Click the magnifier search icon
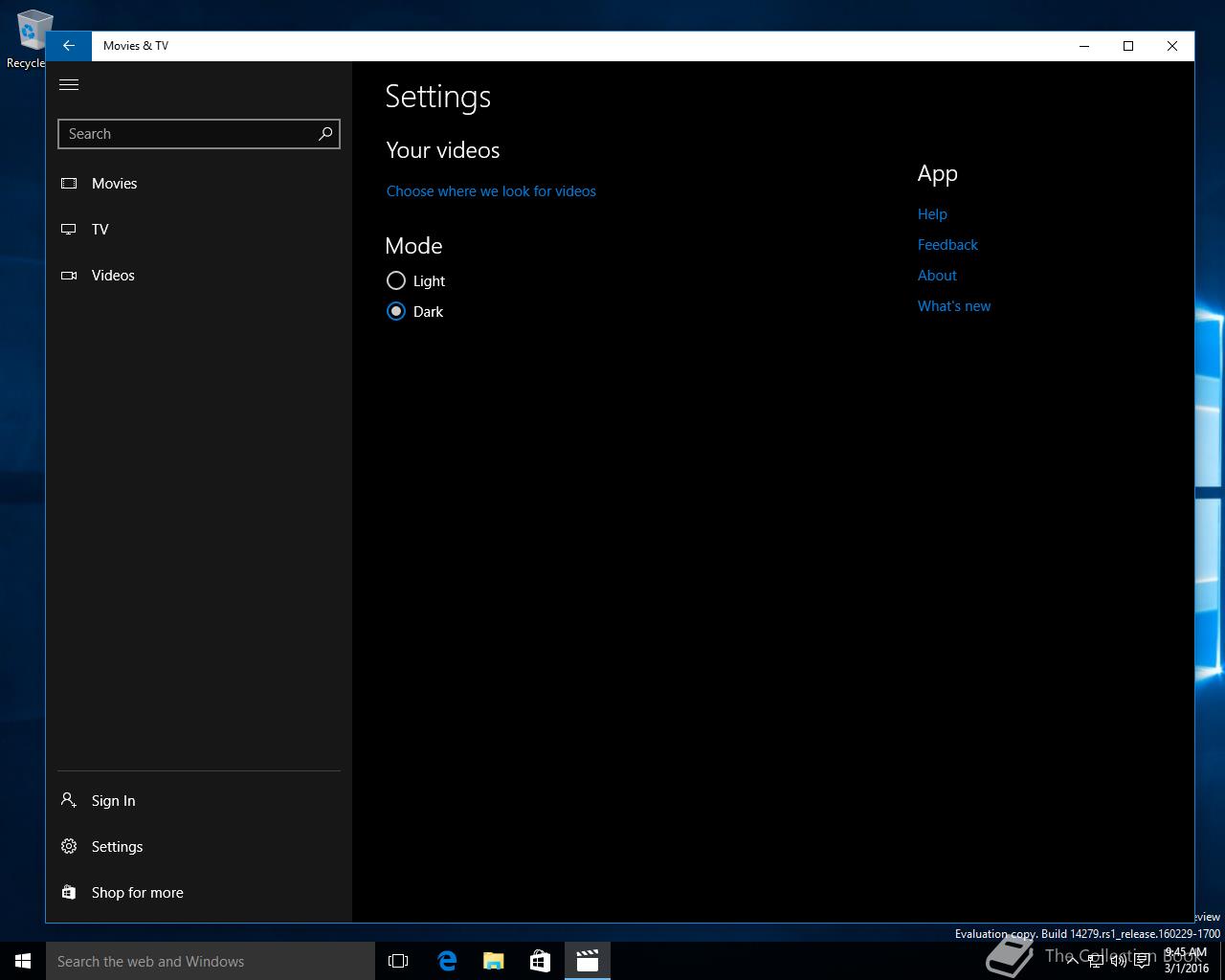Screen dimensions: 1225x980 click(x=325, y=134)
